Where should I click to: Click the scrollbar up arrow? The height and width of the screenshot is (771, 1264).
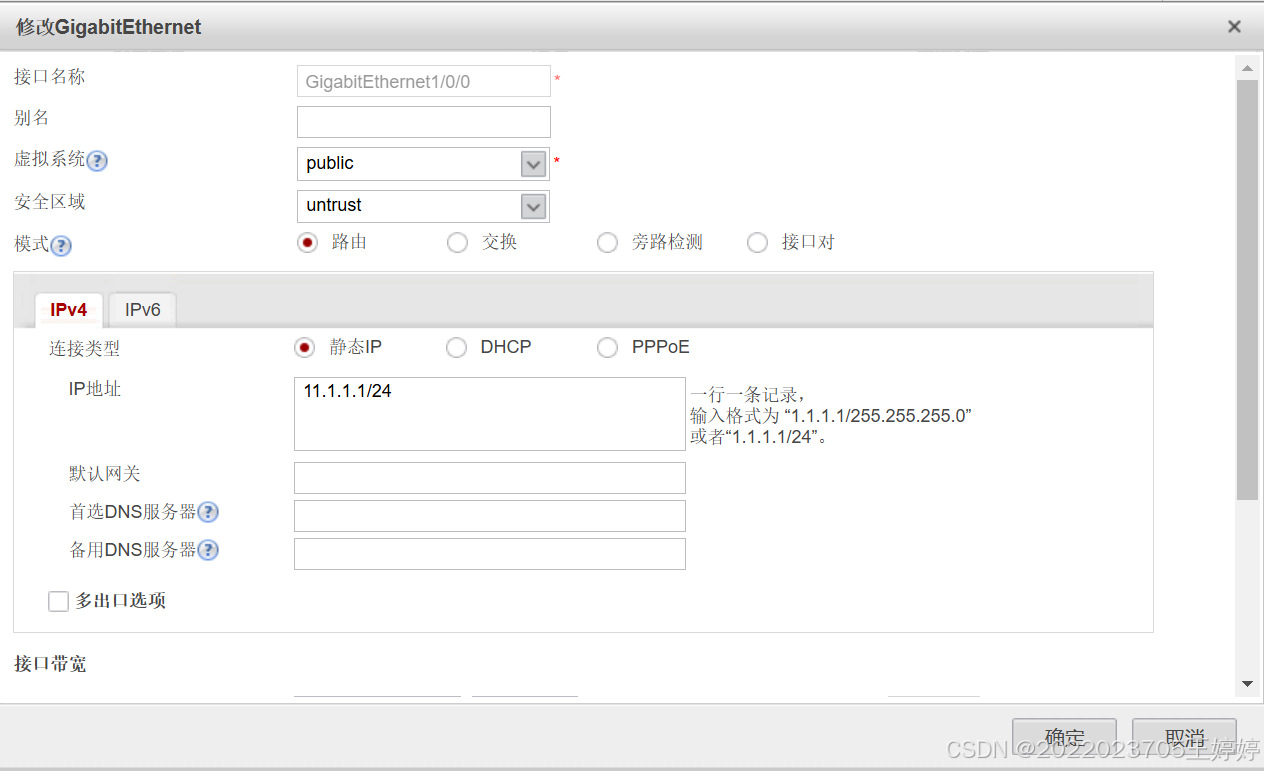(1247, 69)
